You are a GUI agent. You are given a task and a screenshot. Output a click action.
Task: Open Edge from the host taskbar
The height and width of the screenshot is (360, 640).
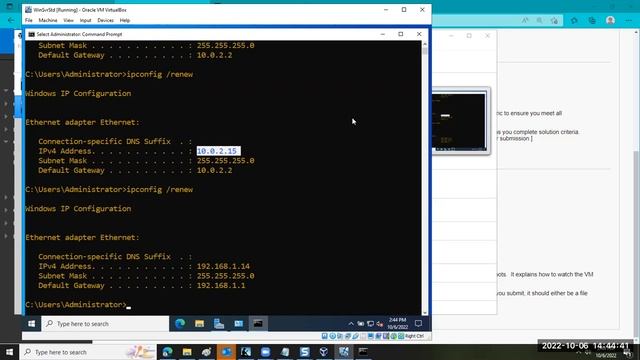[167, 352]
